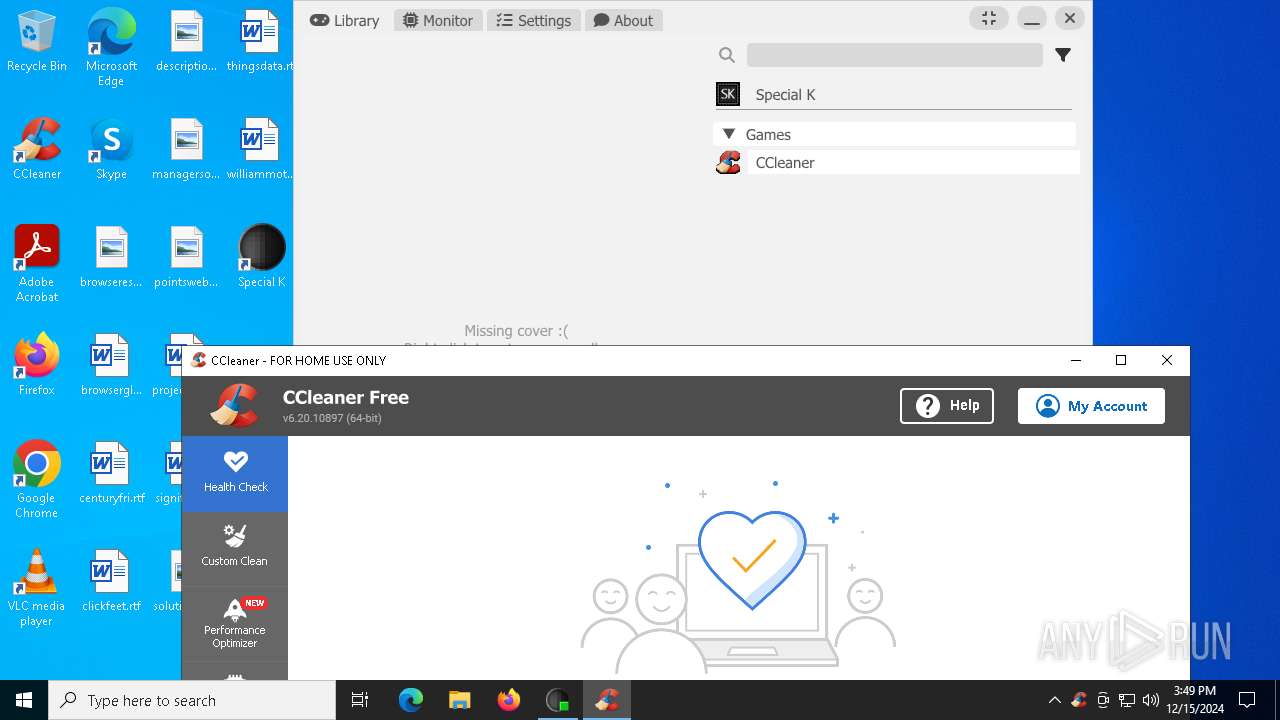1280x720 pixels.
Task: Click the search field in Special K library
Action: point(894,55)
